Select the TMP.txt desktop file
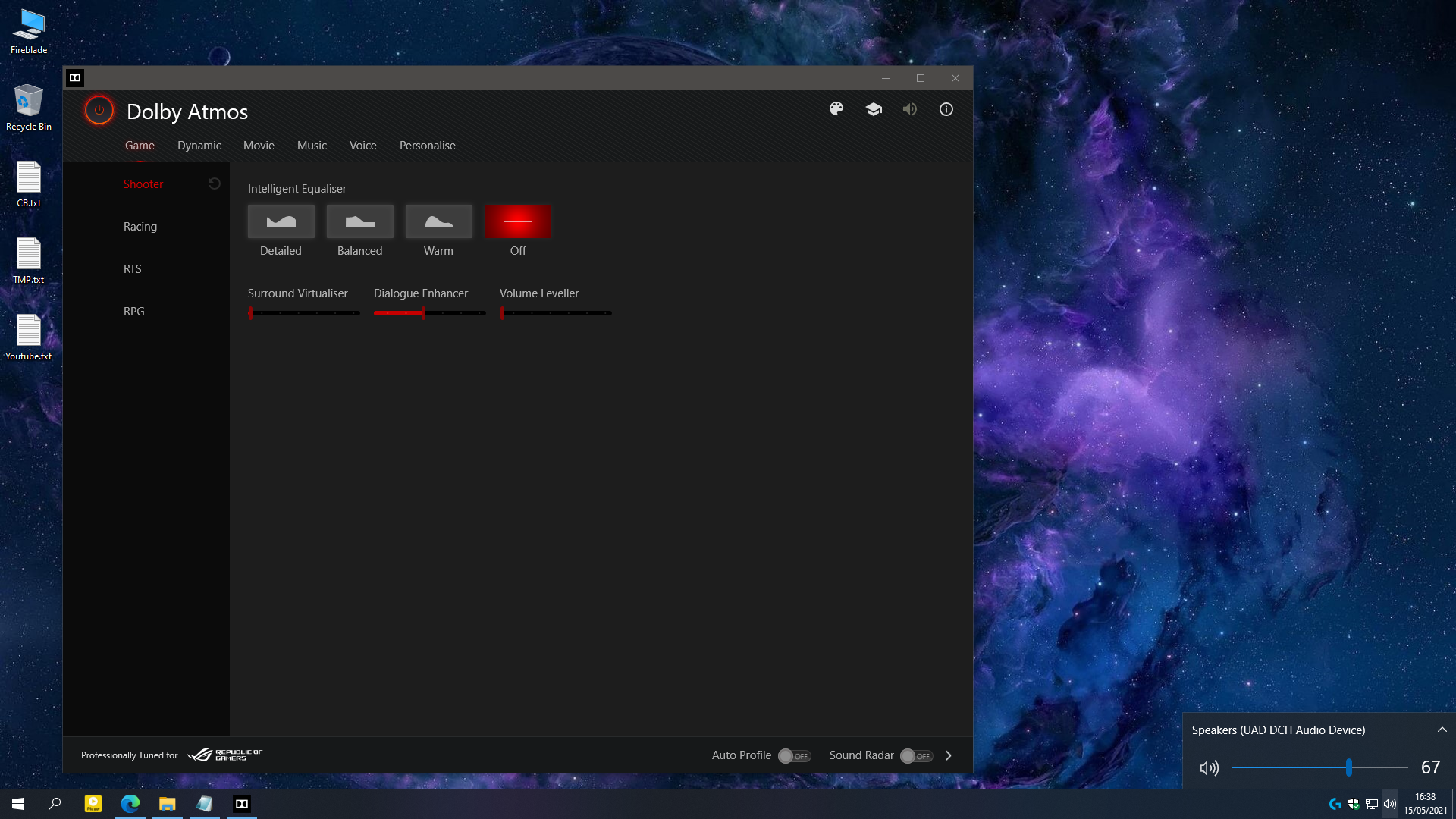1456x819 pixels. [29, 261]
